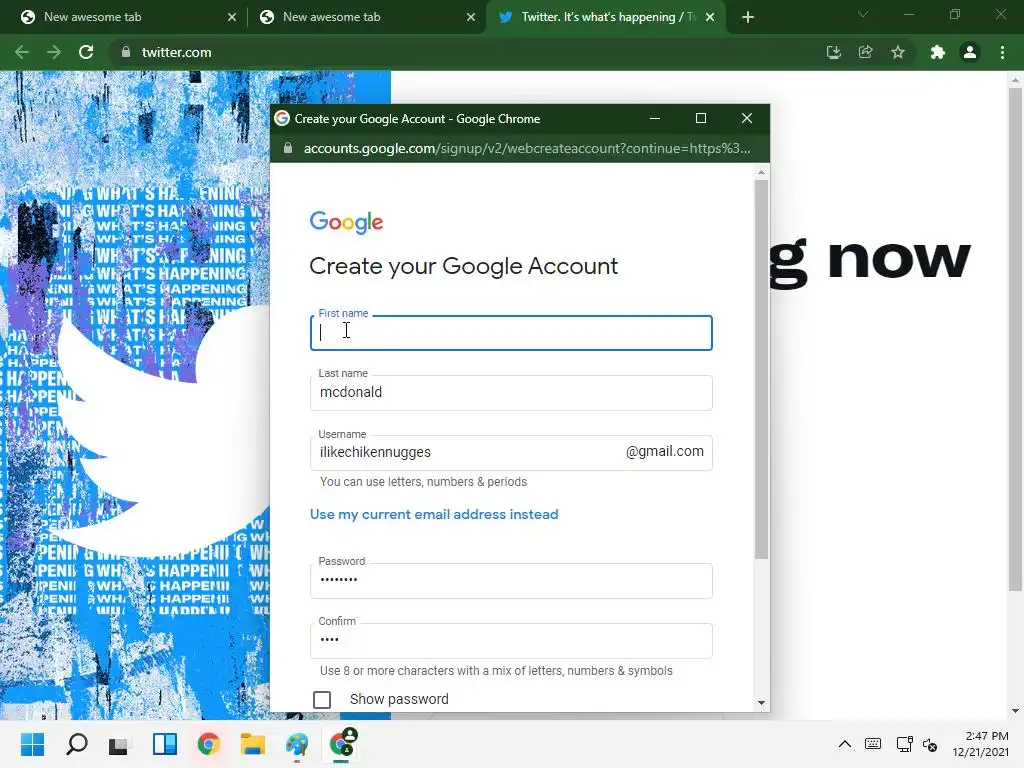Close the Create your Google Account popup

pos(747,118)
